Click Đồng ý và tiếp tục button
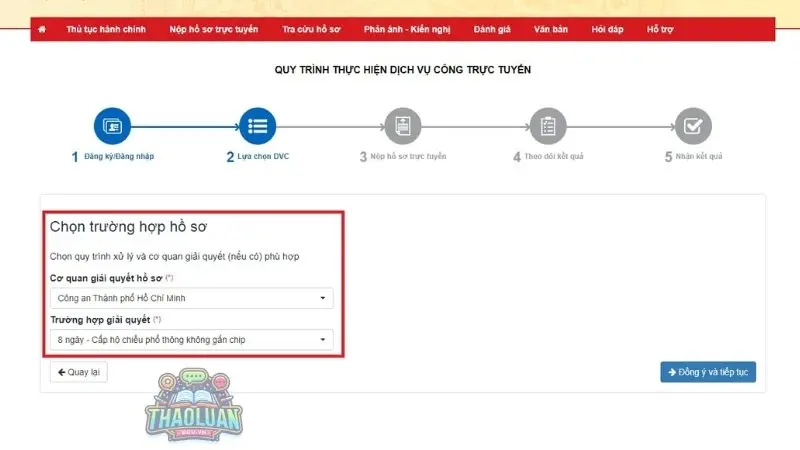Viewport: 800px width, 450px height. [x=708, y=372]
